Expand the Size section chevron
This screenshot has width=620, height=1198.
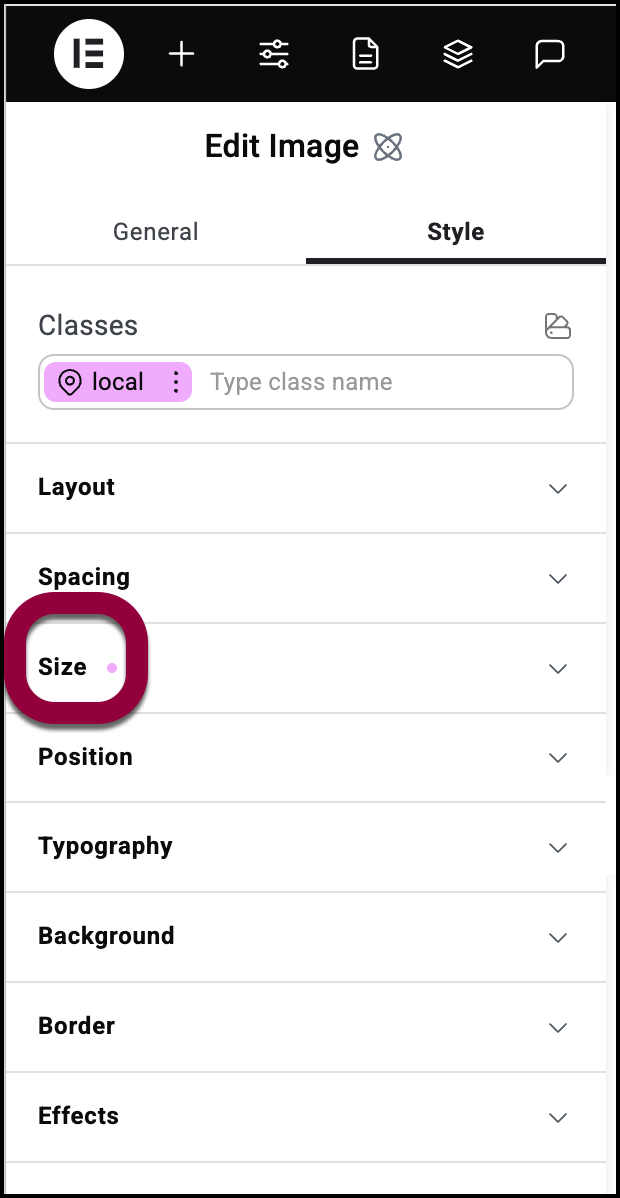(x=558, y=669)
